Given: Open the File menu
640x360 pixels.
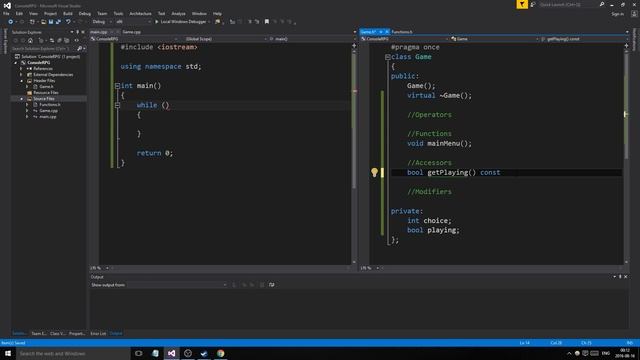Looking at the screenshot, I should 6,13.
